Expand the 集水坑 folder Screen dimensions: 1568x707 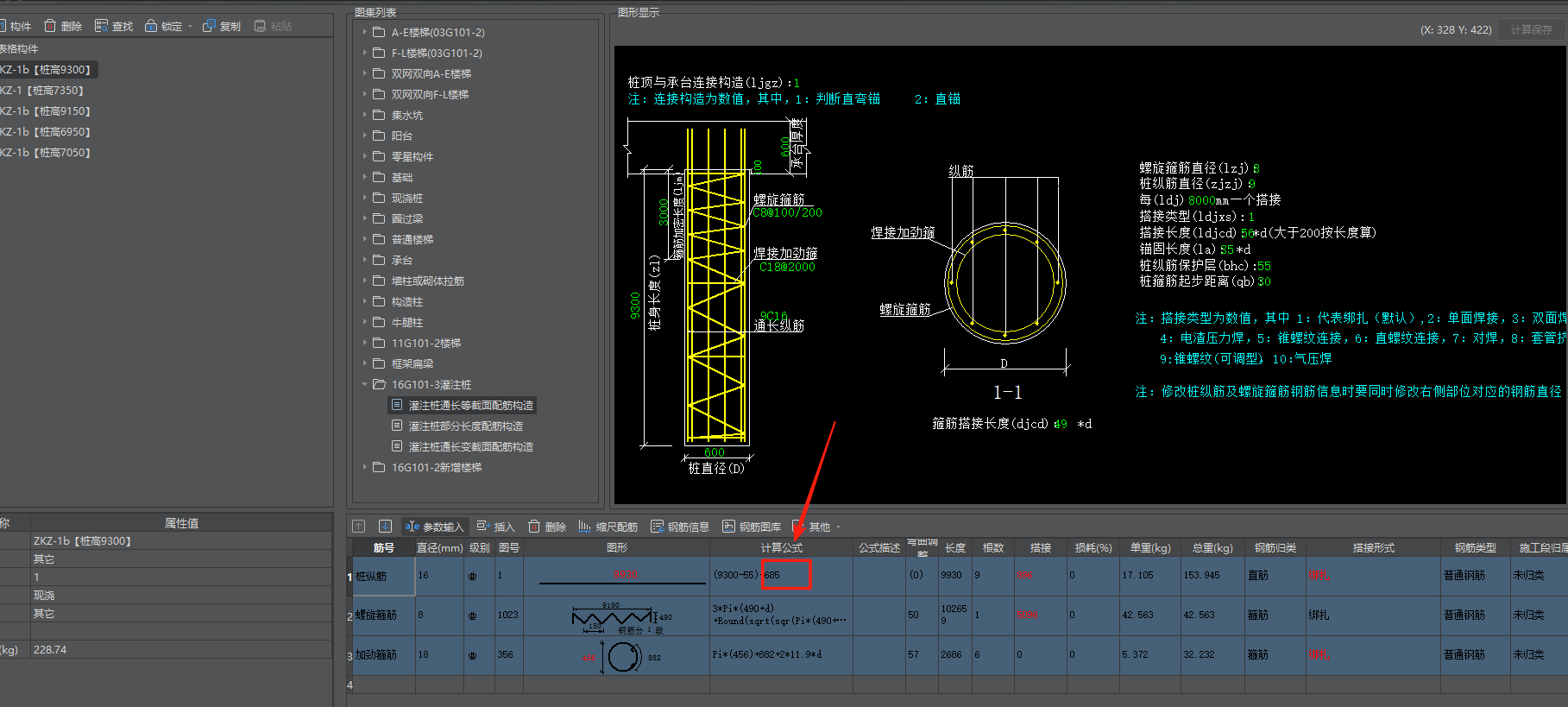(365, 115)
